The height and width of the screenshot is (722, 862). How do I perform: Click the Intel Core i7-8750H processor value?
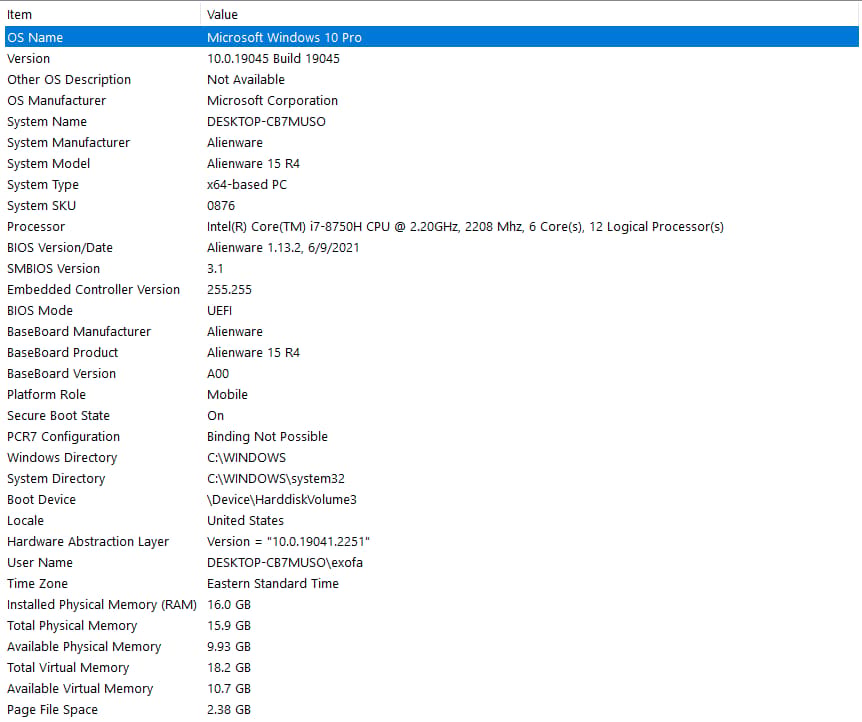[x=465, y=227]
